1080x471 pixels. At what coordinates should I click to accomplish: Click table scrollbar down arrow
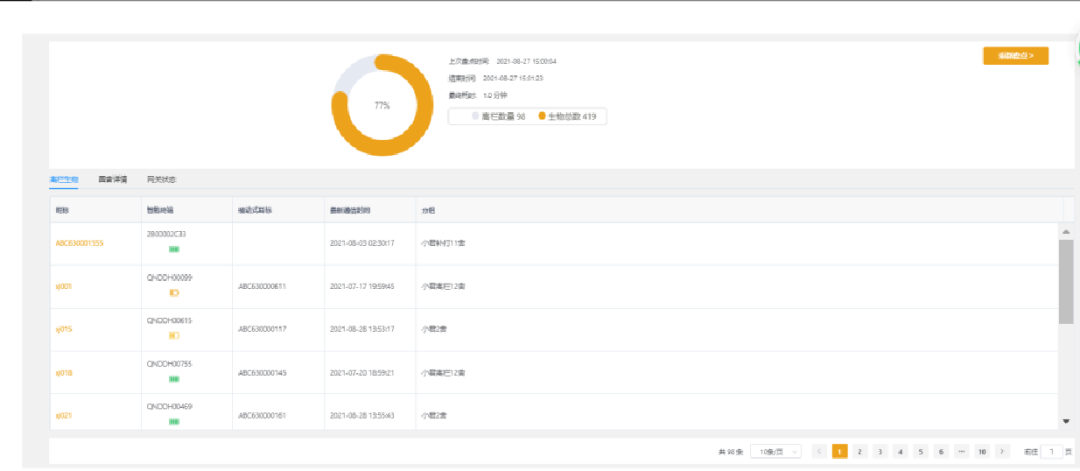[x=1066, y=421]
